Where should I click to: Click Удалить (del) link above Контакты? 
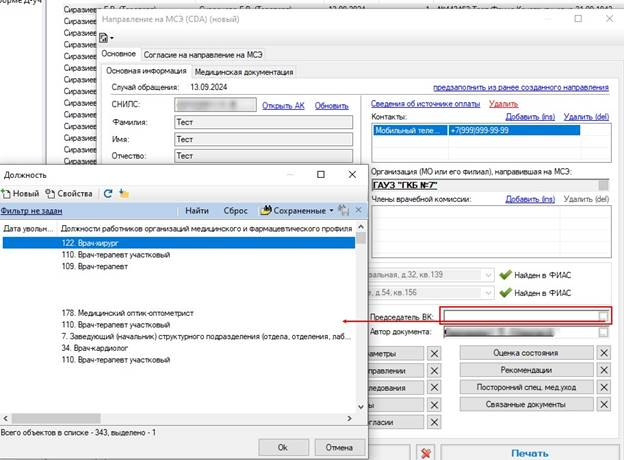[586, 117]
